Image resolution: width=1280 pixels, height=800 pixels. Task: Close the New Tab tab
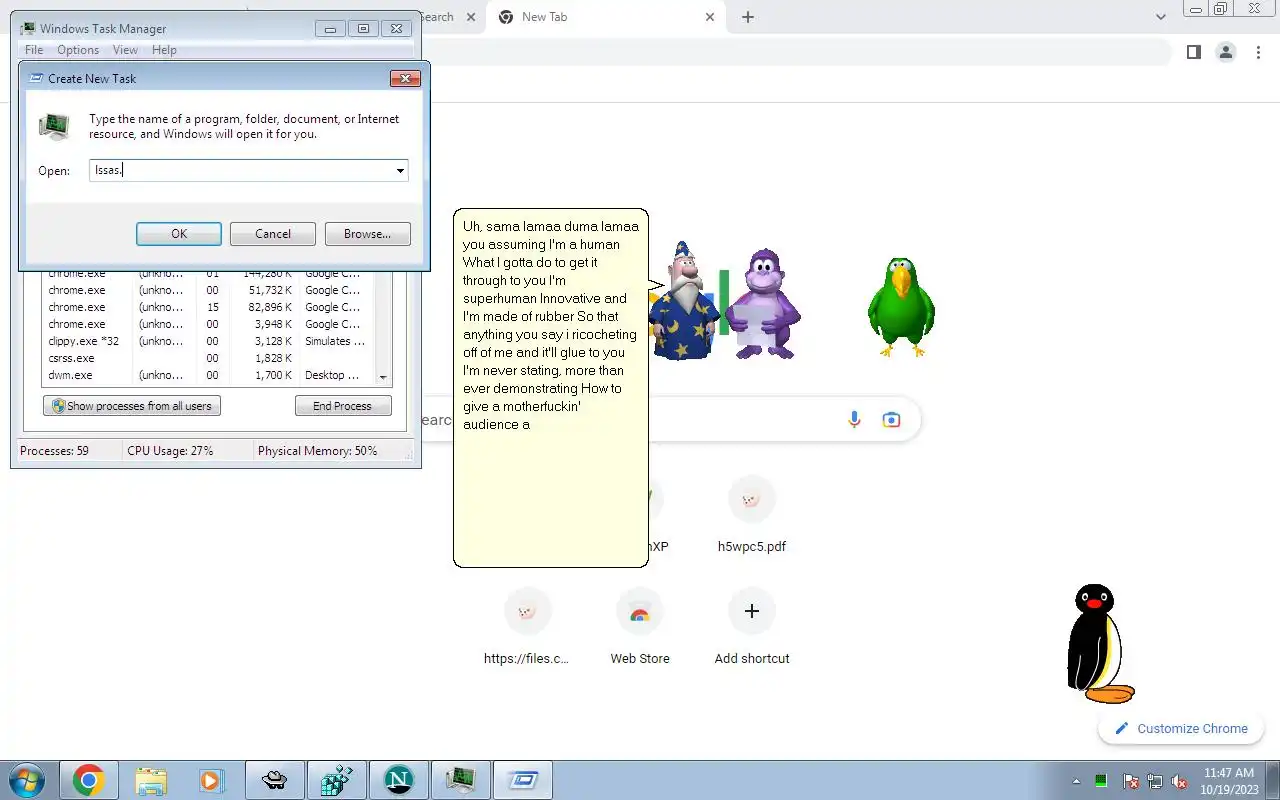pyautogui.click(x=710, y=17)
